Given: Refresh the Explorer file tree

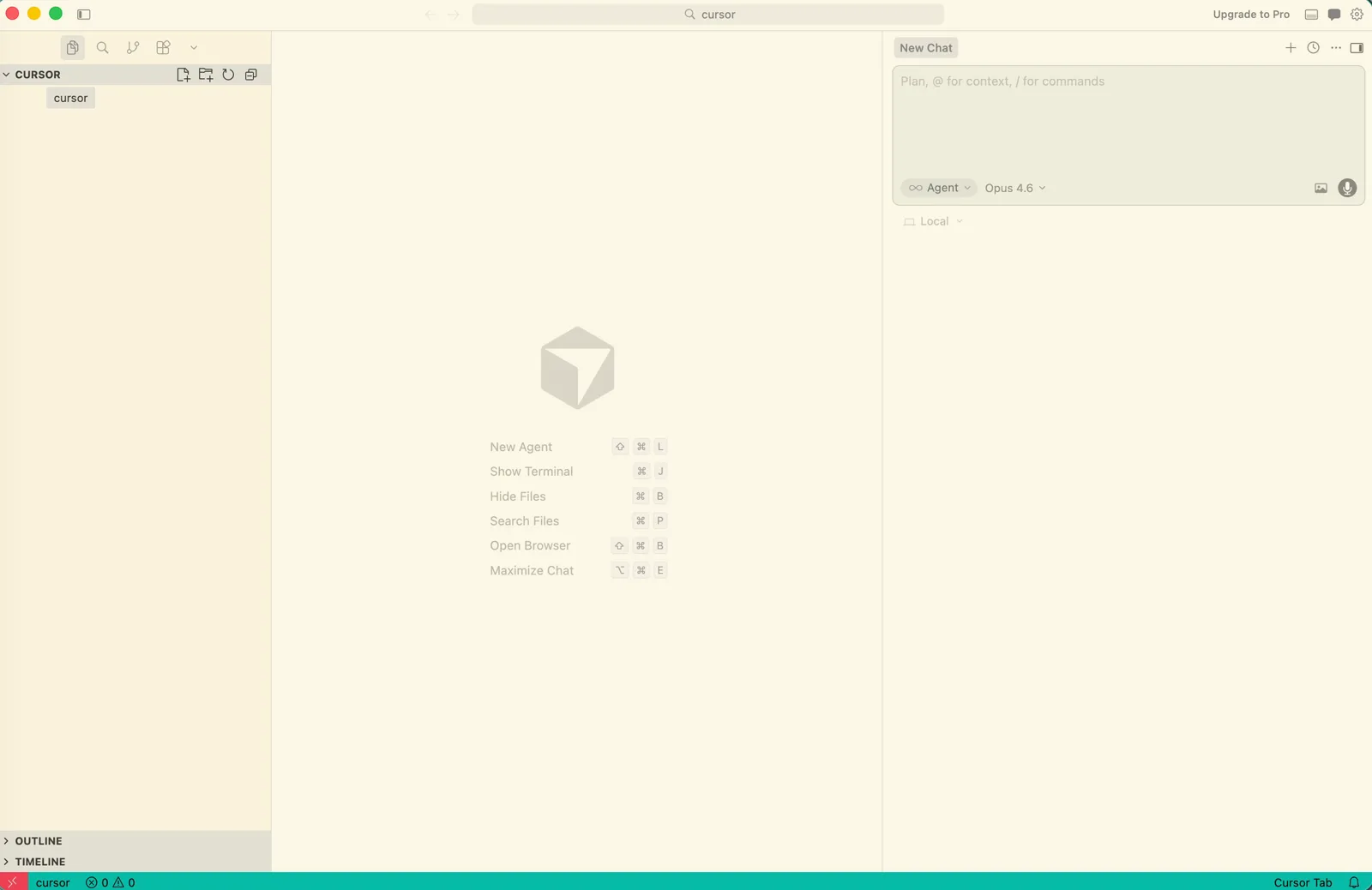Looking at the screenshot, I should click(x=228, y=75).
